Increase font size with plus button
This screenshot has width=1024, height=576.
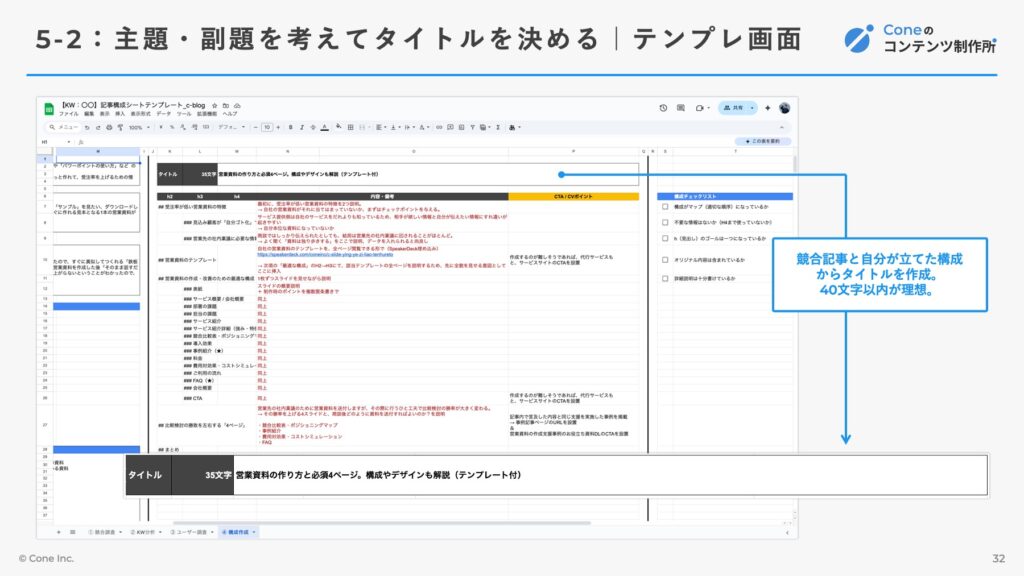click(278, 127)
